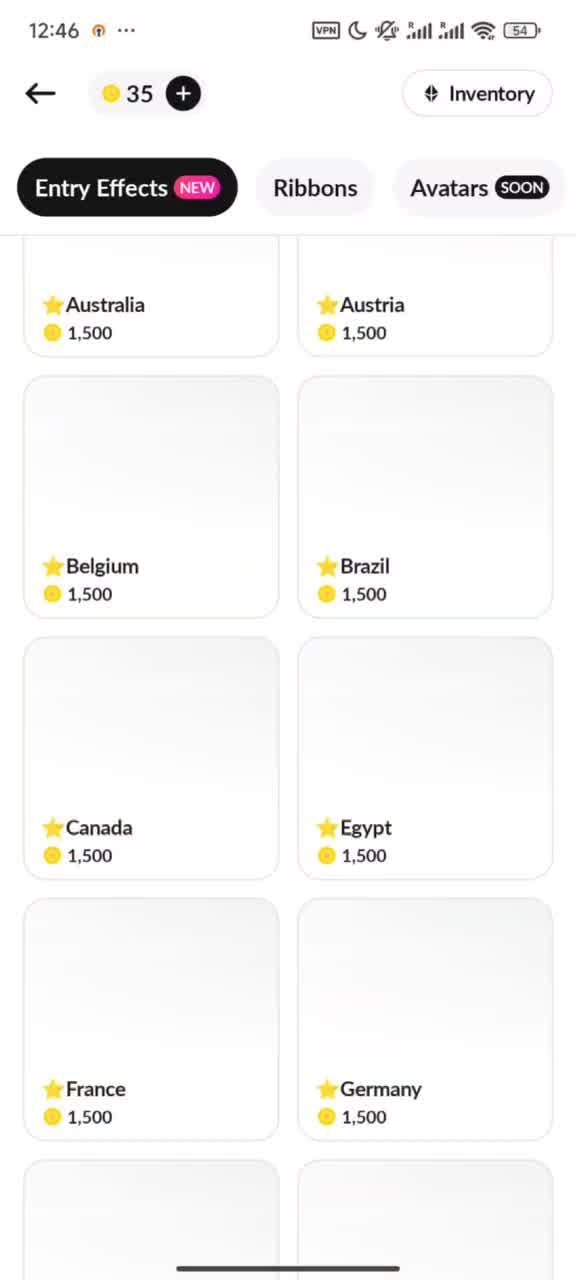The height and width of the screenshot is (1280, 576).
Task: Tap the Wi-Fi status icon
Action: pos(484,30)
